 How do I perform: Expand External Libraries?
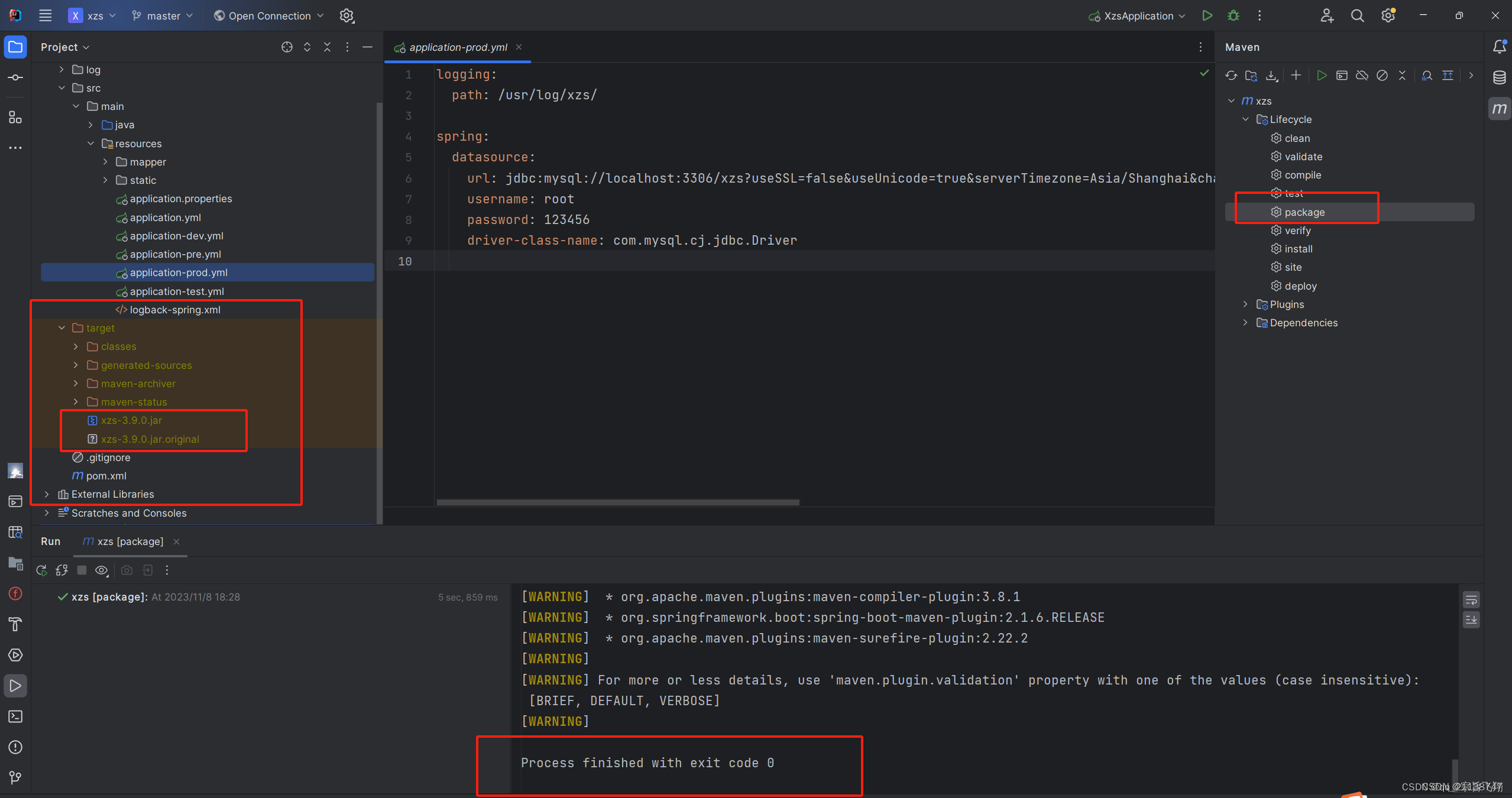coord(47,494)
